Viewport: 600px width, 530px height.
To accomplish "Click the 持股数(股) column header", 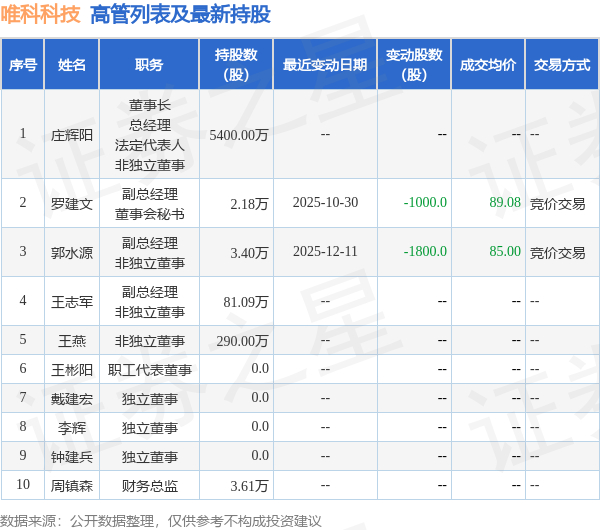I will point(236,64).
